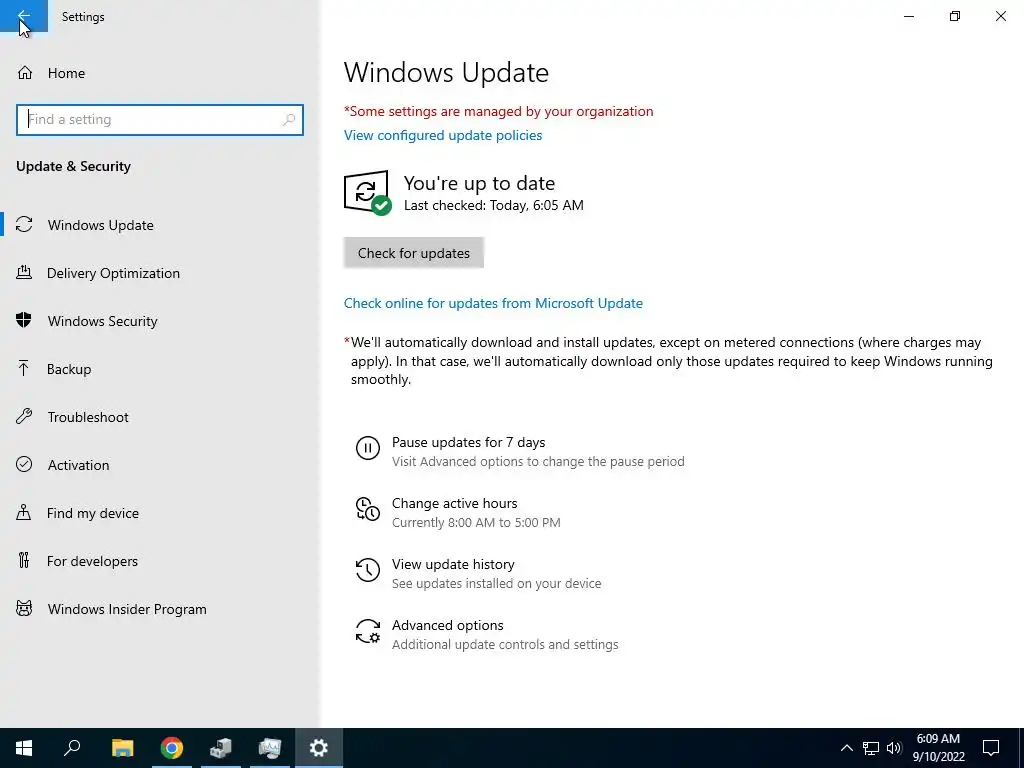Click the Troubleshoot wrench icon
The height and width of the screenshot is (768, 1024).
24,417
